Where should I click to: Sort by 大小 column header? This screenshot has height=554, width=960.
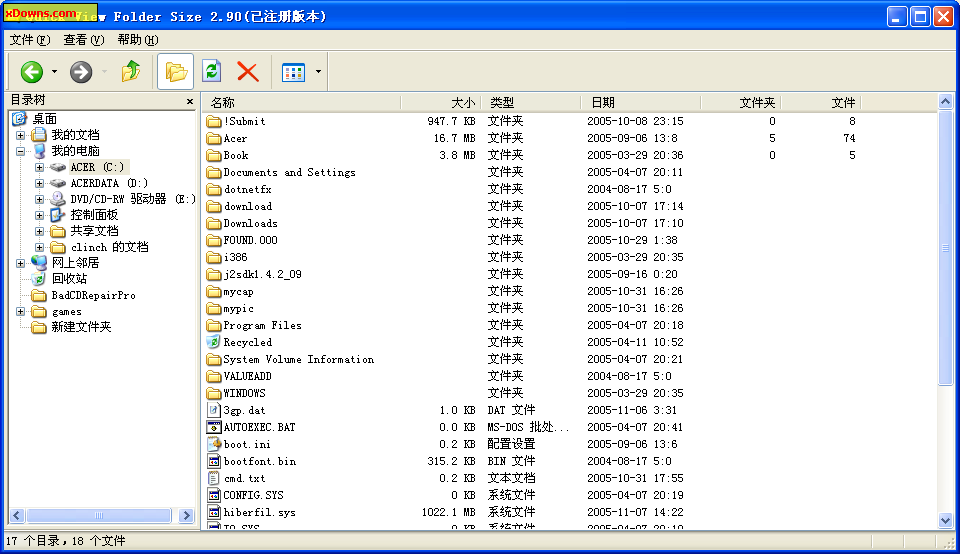tap(441, 103)
